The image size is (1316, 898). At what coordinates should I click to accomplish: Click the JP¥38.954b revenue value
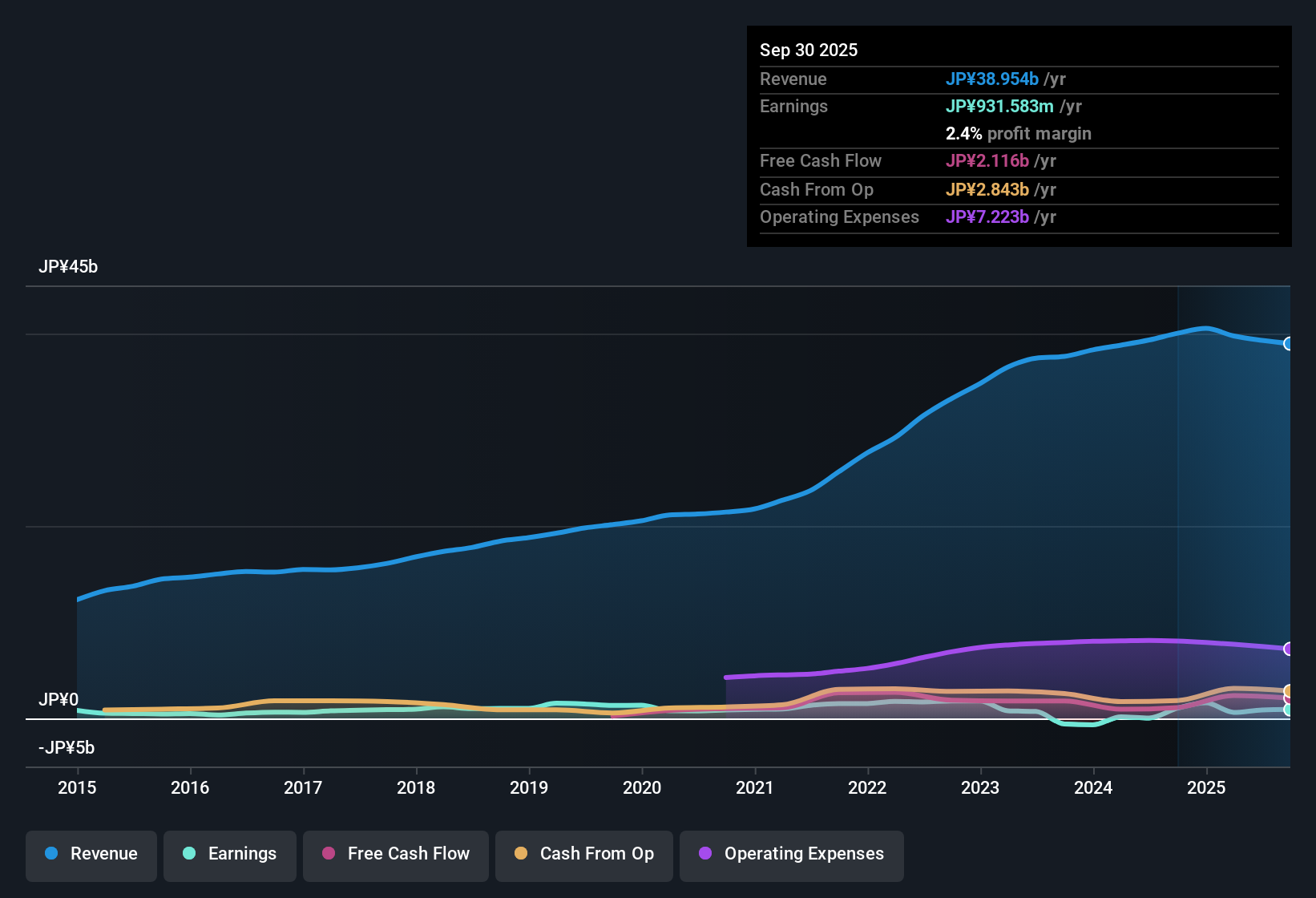[x=992, y=79]
